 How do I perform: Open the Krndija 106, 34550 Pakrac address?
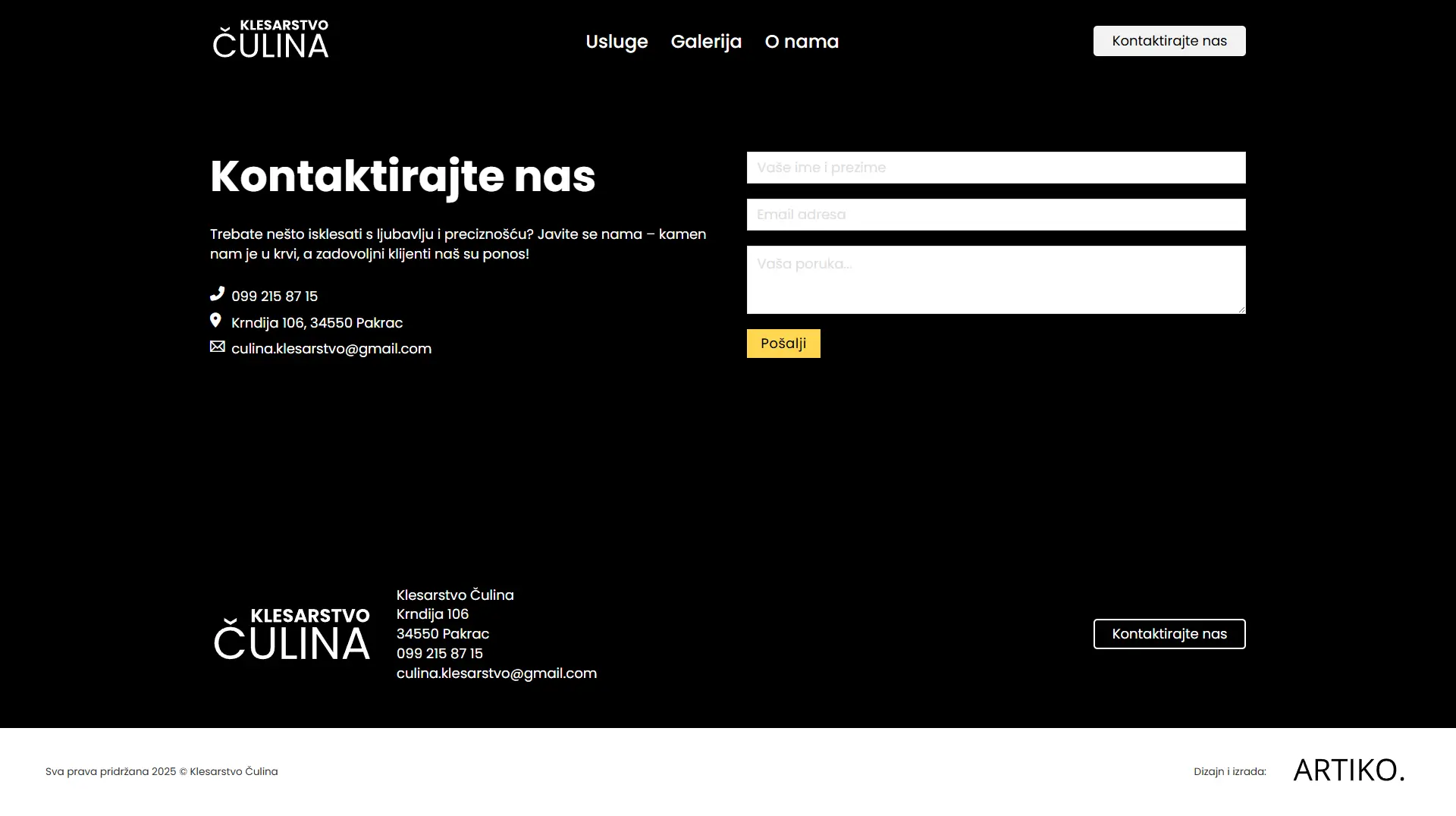pyautogui.click(x=317, y=323)
